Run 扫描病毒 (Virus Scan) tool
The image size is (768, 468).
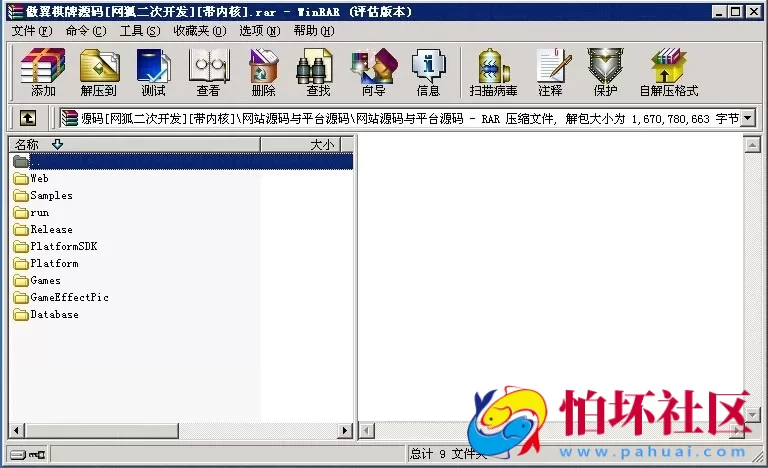(493, 71)
